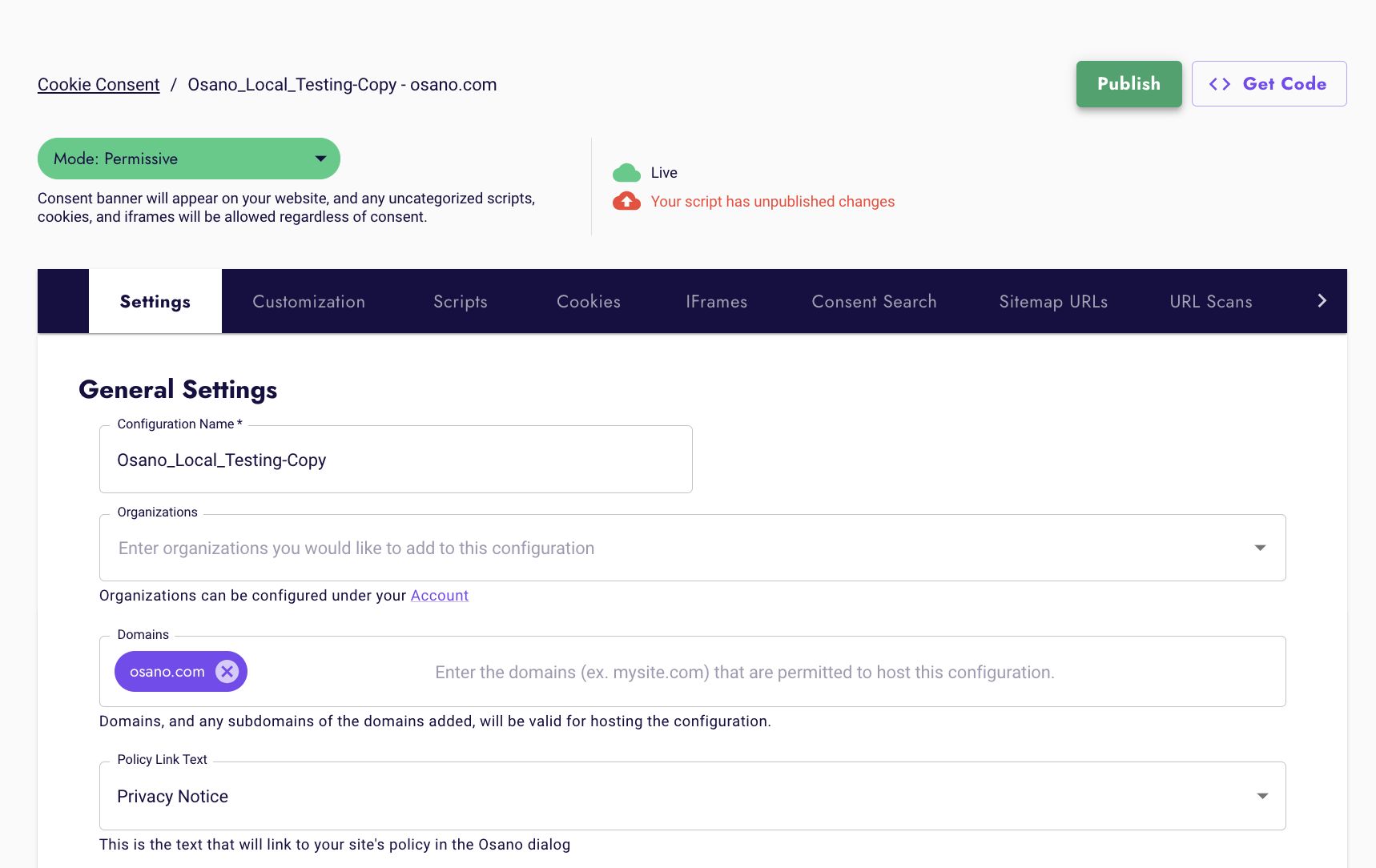Focus the Organizations input field
Screen dimensions: 1376x868
pyautogui.click(x=692, y=548)
